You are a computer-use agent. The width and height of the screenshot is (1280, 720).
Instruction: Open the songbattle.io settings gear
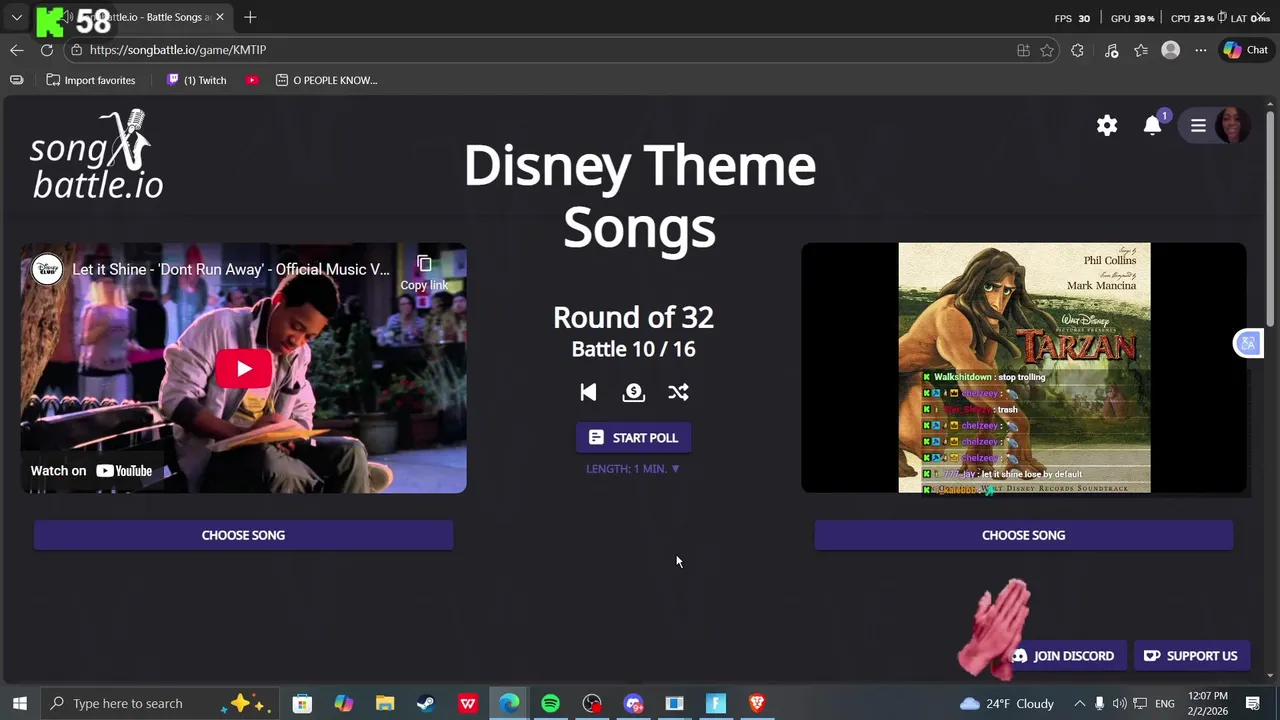[1107, 125]
